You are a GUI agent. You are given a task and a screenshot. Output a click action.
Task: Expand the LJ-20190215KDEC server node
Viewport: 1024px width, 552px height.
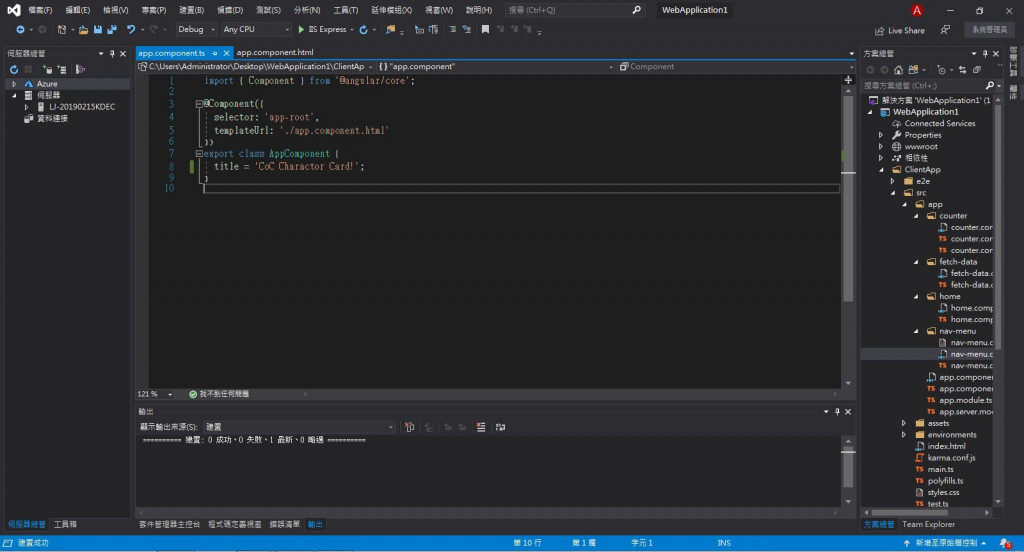[26, 106]
